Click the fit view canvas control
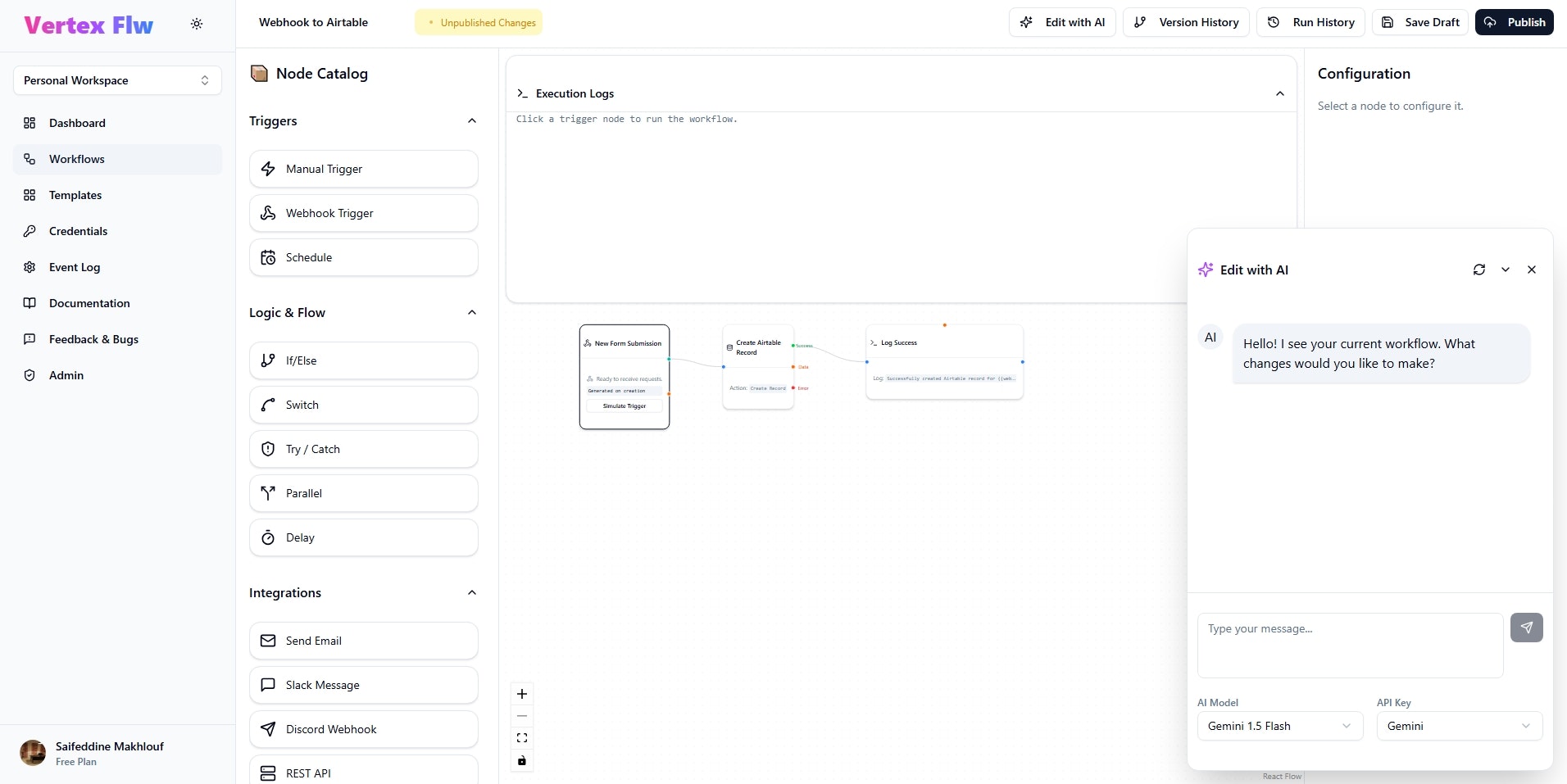Screen dimensions: 1567x784 click(522, 738)
